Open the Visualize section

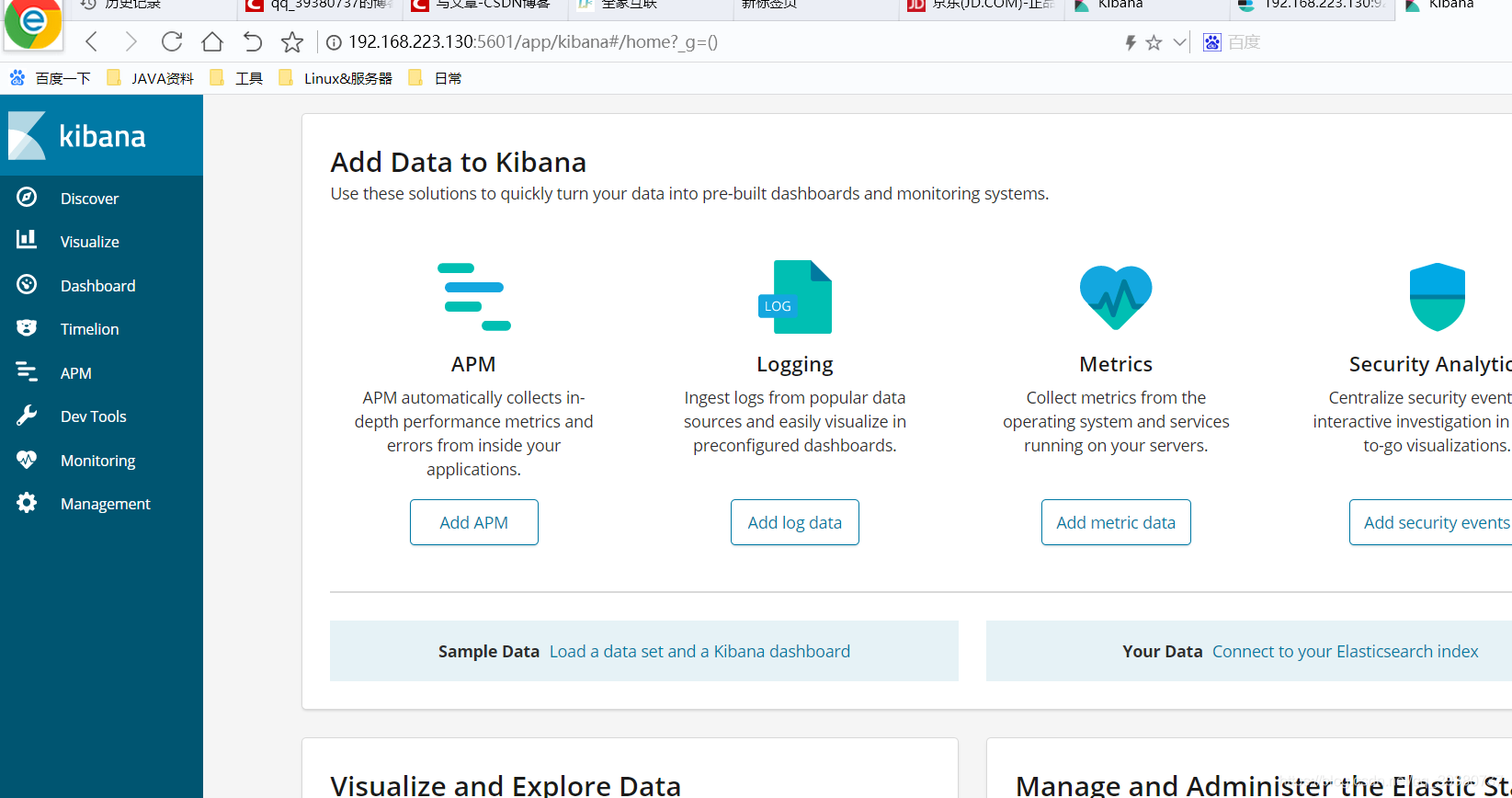pyautogui.click(x=89, y=242)
